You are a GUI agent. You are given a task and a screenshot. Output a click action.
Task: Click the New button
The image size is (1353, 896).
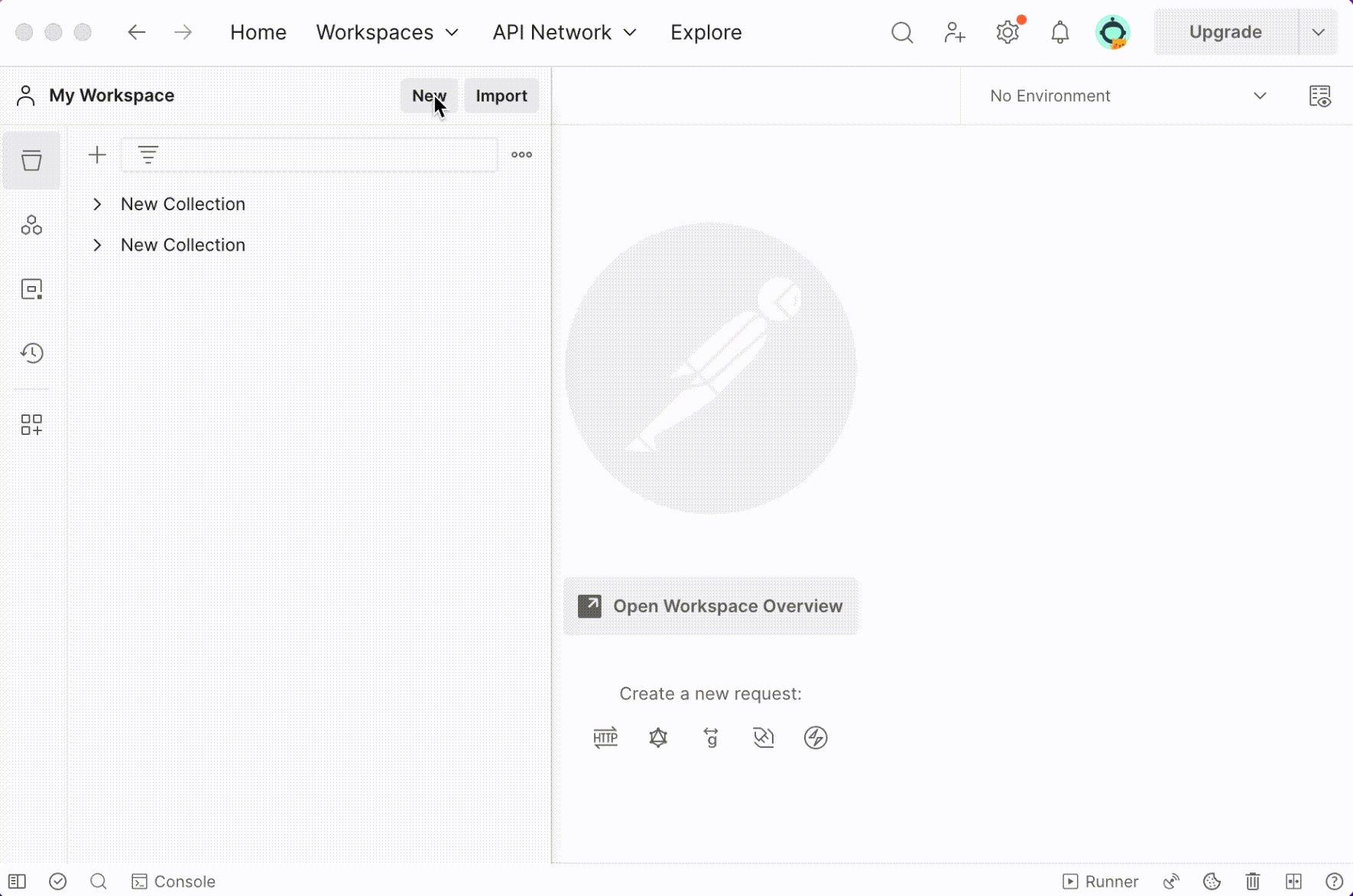tap(429, 96)
